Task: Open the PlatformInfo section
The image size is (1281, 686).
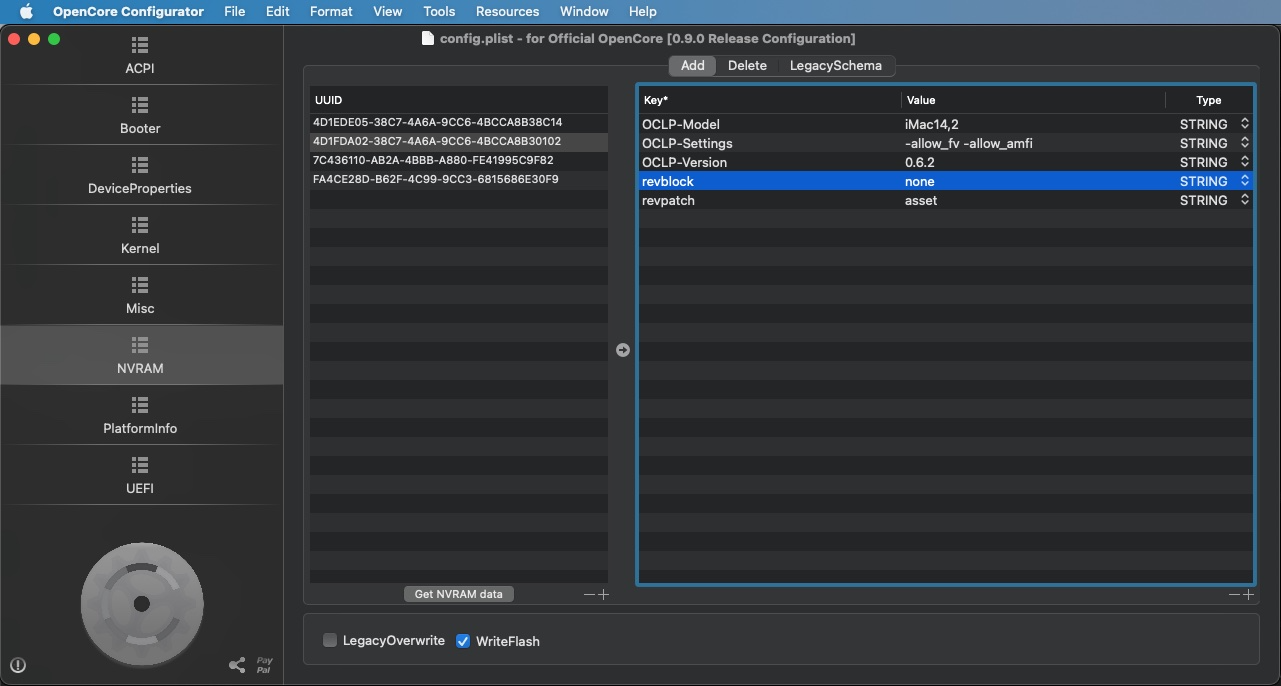Action: pos(140,416)
